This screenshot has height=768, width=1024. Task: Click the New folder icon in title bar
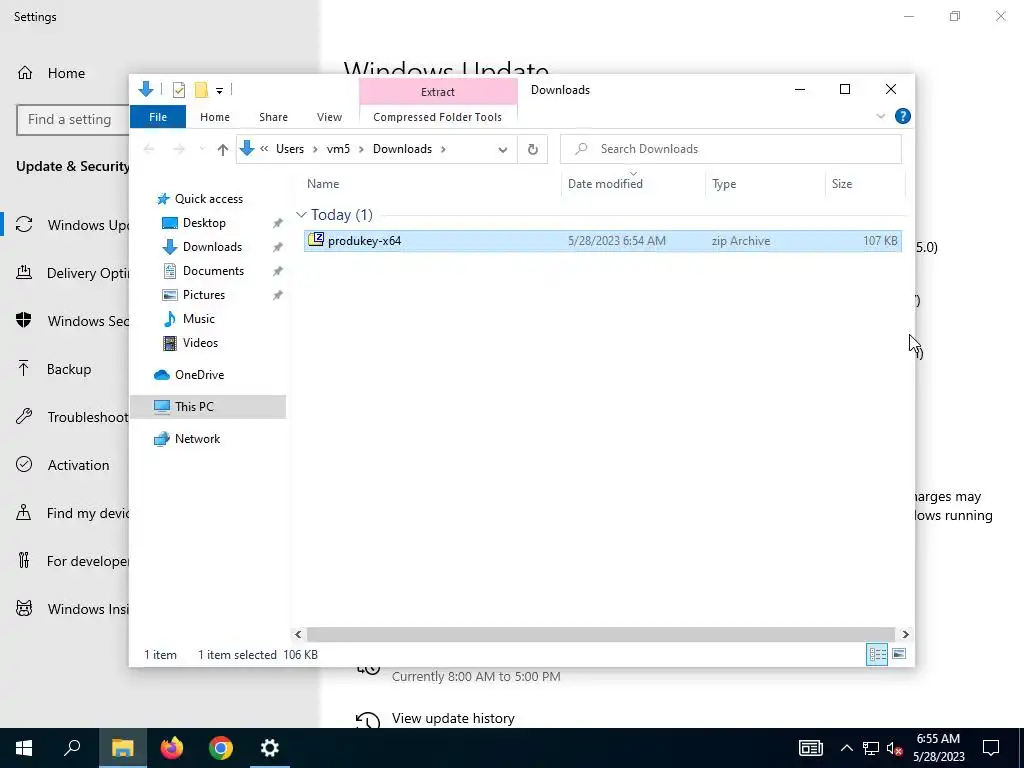pyautogui.click(x=201, y=90)
